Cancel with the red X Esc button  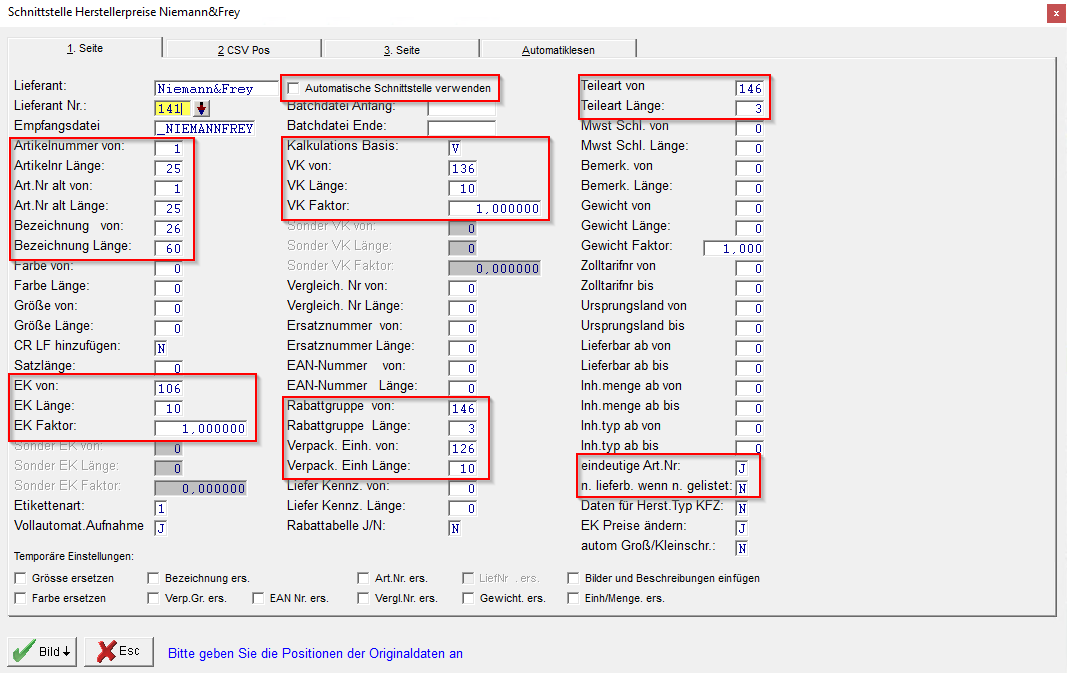119,651
